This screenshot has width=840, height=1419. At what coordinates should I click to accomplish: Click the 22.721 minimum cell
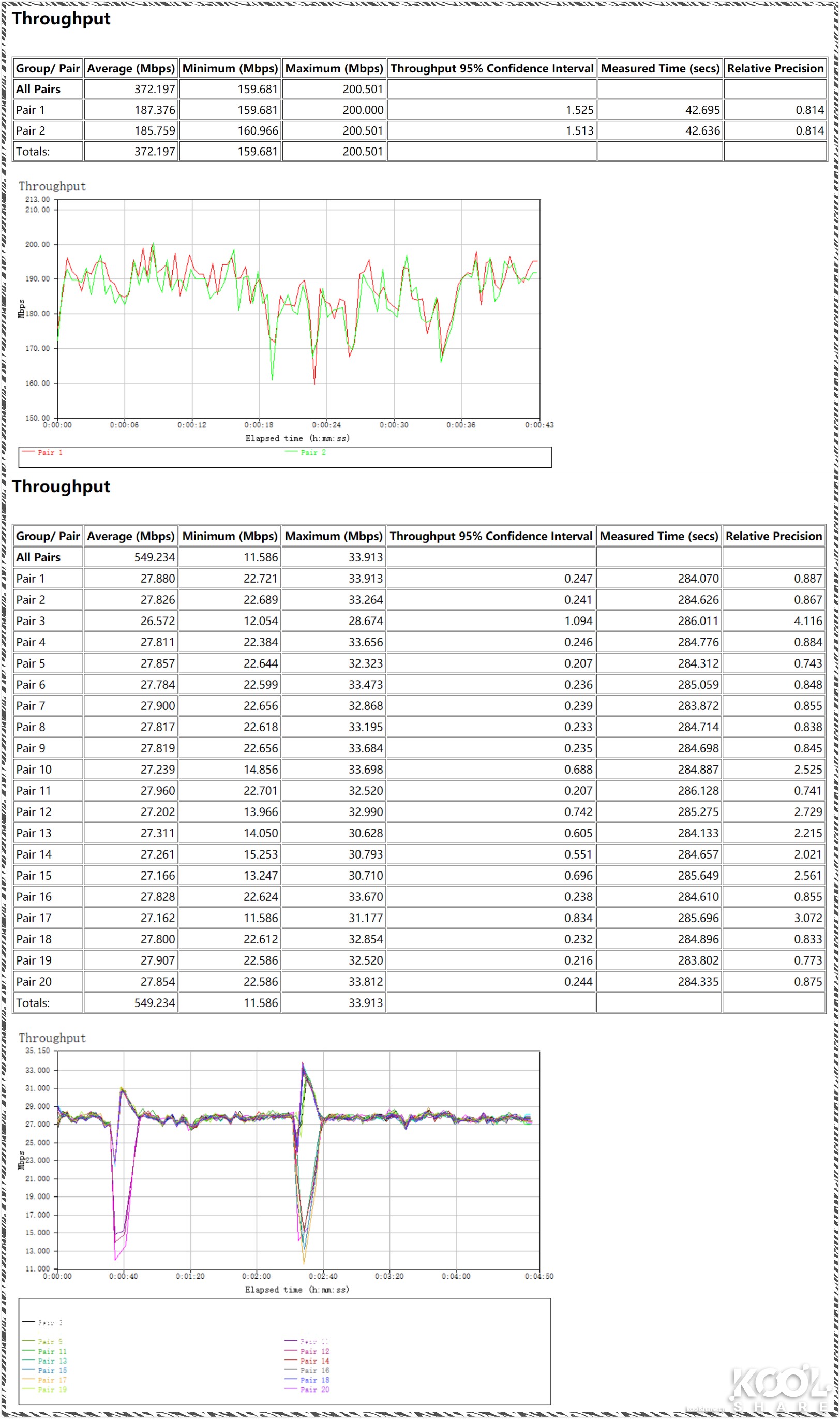coord(230,579)
